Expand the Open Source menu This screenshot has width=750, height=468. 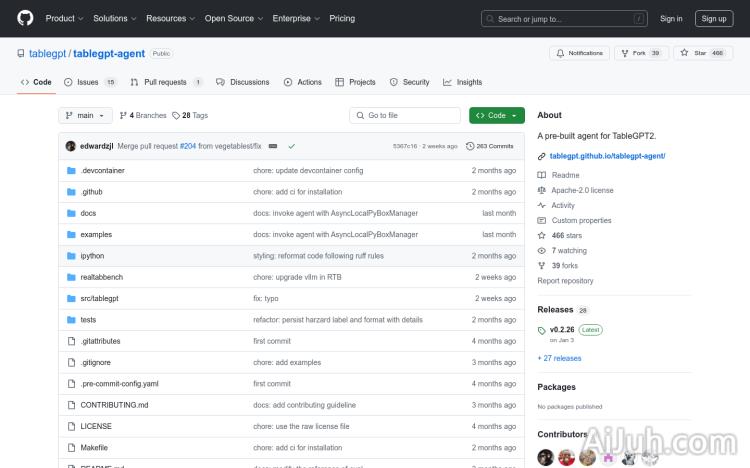tap(233, 18)
